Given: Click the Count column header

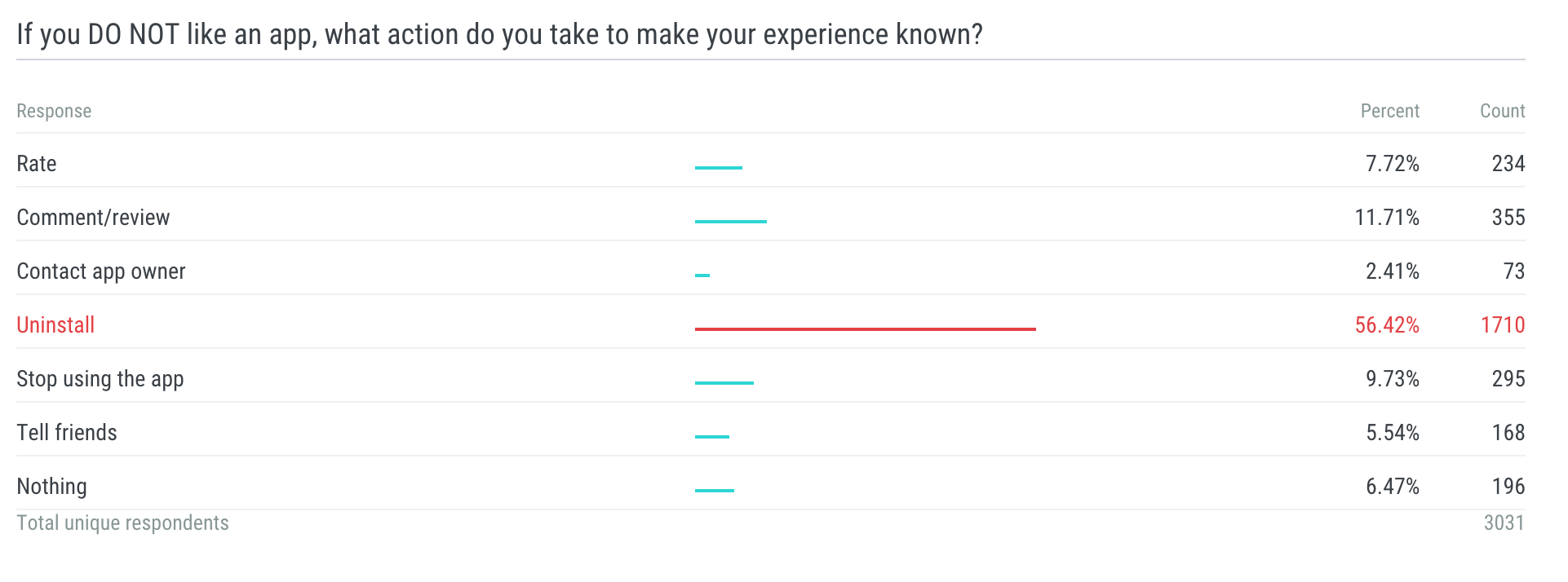Looking at the screenshot, I should click(x=1503, y=112).
